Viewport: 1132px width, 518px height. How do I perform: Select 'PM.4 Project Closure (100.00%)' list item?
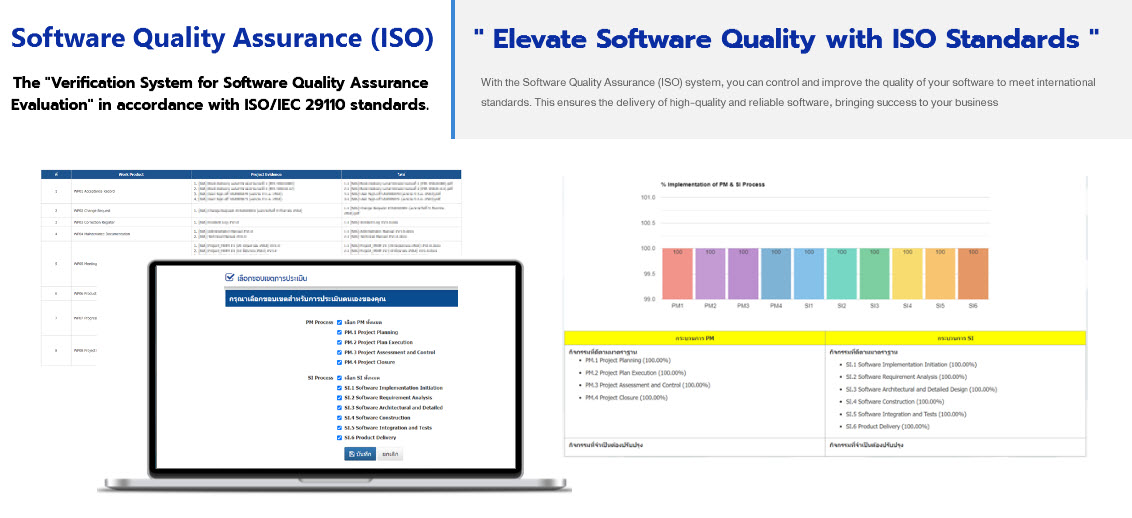627,398
